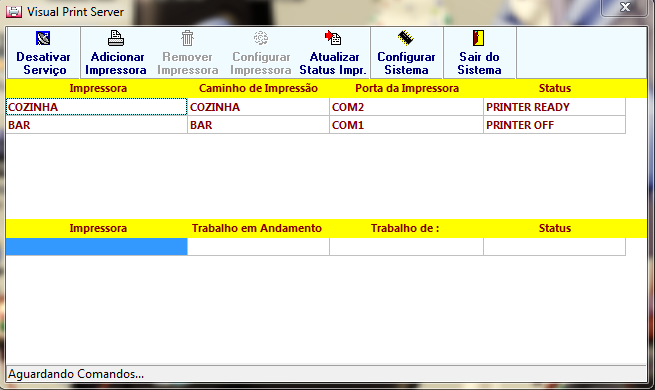The width and height of the screenshot is (655, 390).
Task: Select the COM1 port cell
Action: (406, 125)
